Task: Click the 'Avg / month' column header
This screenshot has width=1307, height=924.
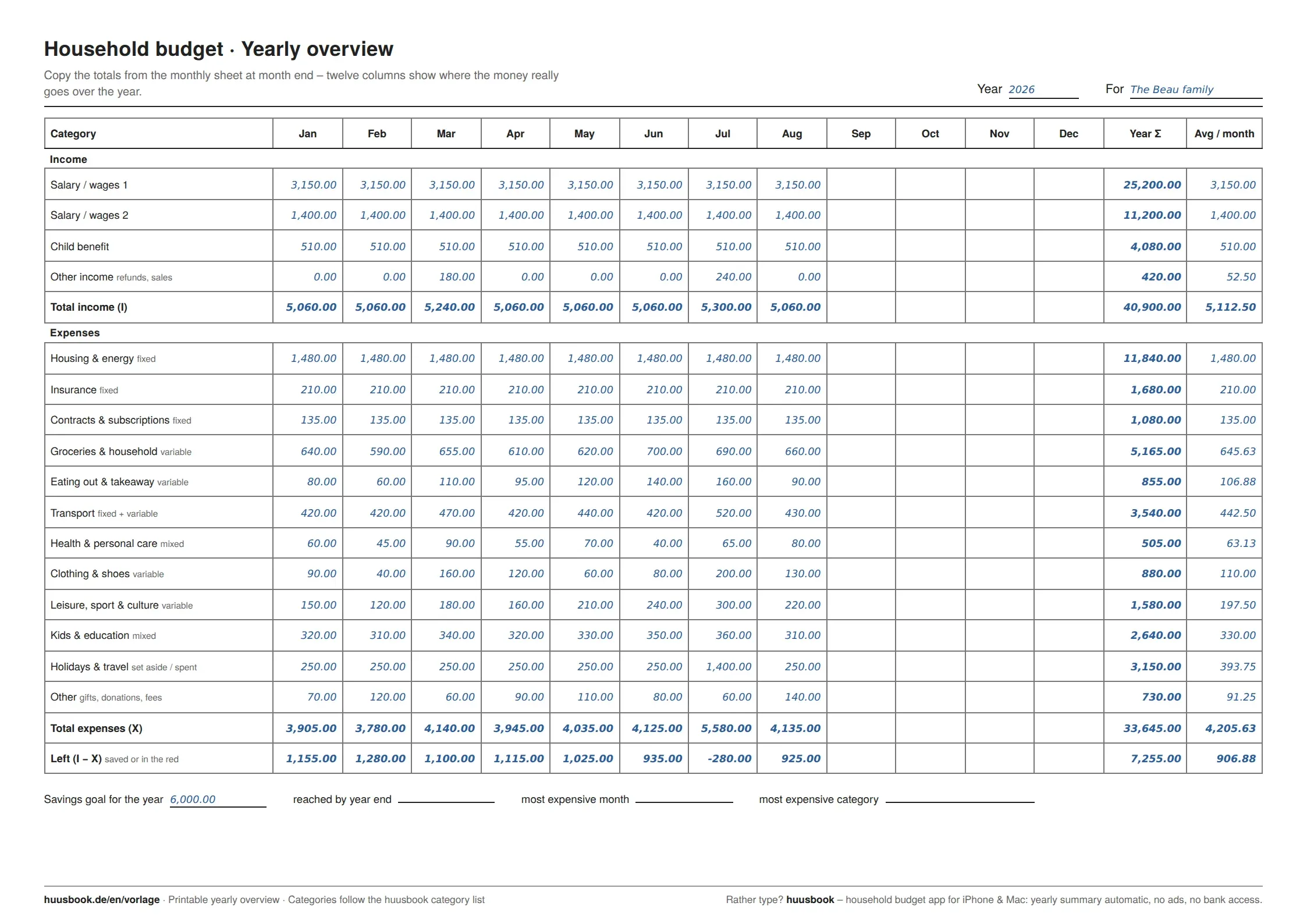Action: point(1224,134)
